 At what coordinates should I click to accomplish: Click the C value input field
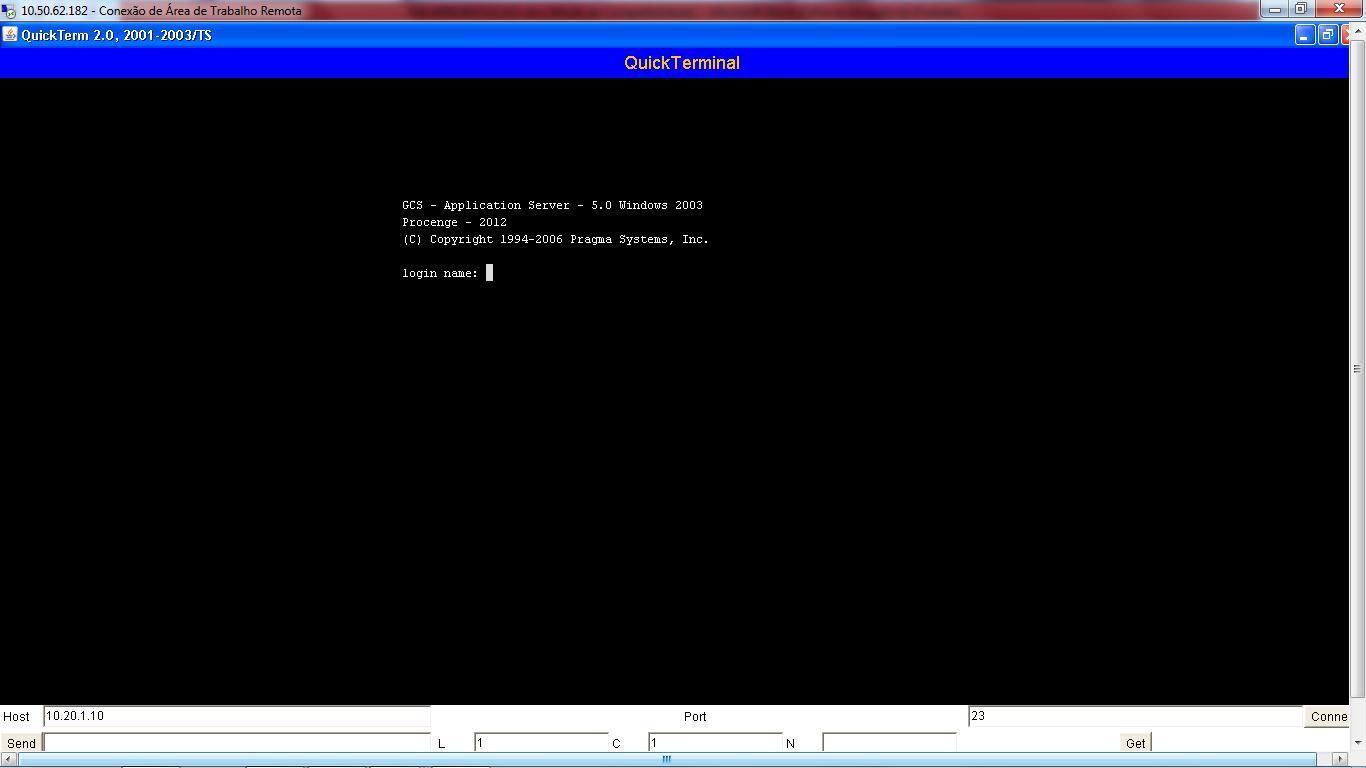coord(714,743)
